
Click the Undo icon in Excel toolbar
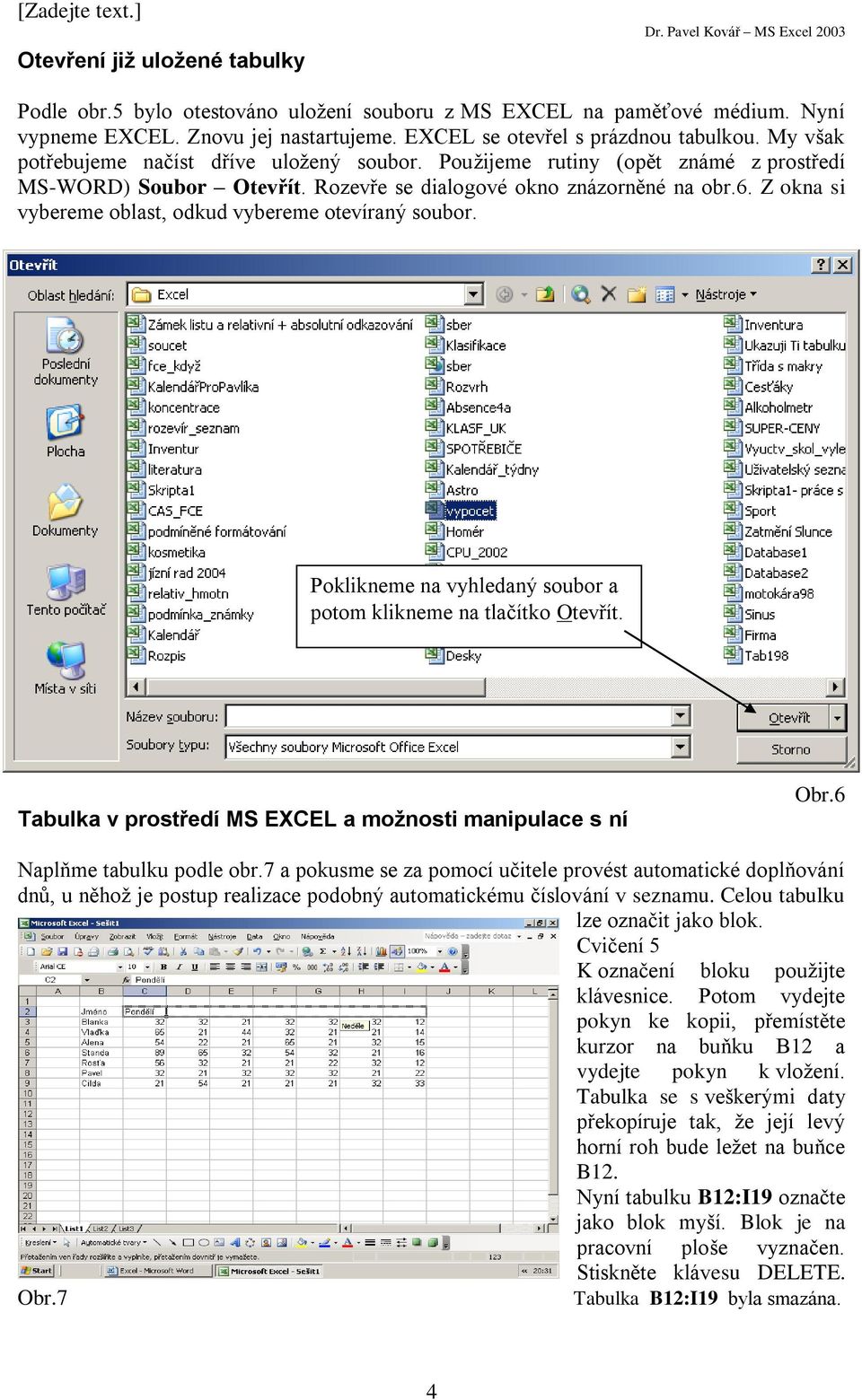coord(257,951)
